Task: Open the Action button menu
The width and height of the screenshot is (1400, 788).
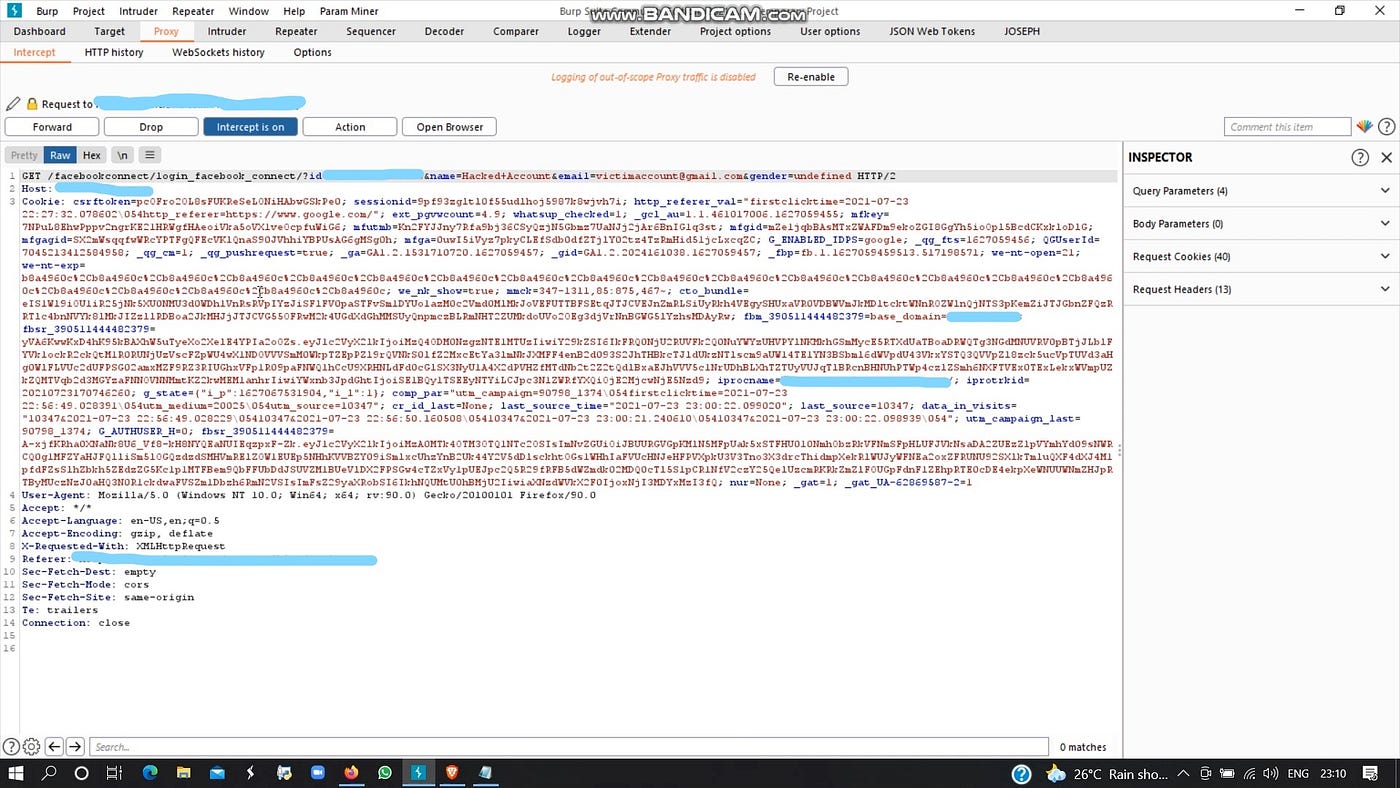Action: coord(350,127)
